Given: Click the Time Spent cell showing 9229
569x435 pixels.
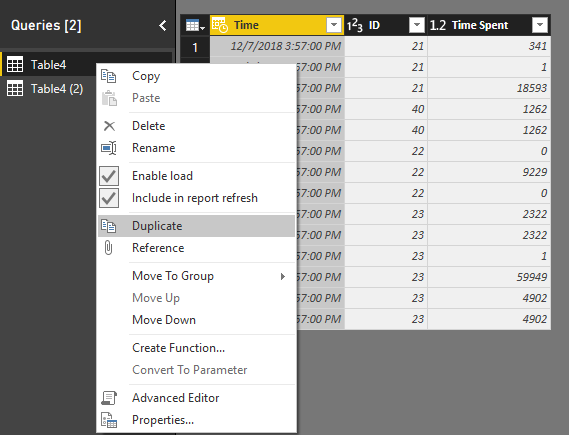Looking at the screenshot, I should (489, 172).
